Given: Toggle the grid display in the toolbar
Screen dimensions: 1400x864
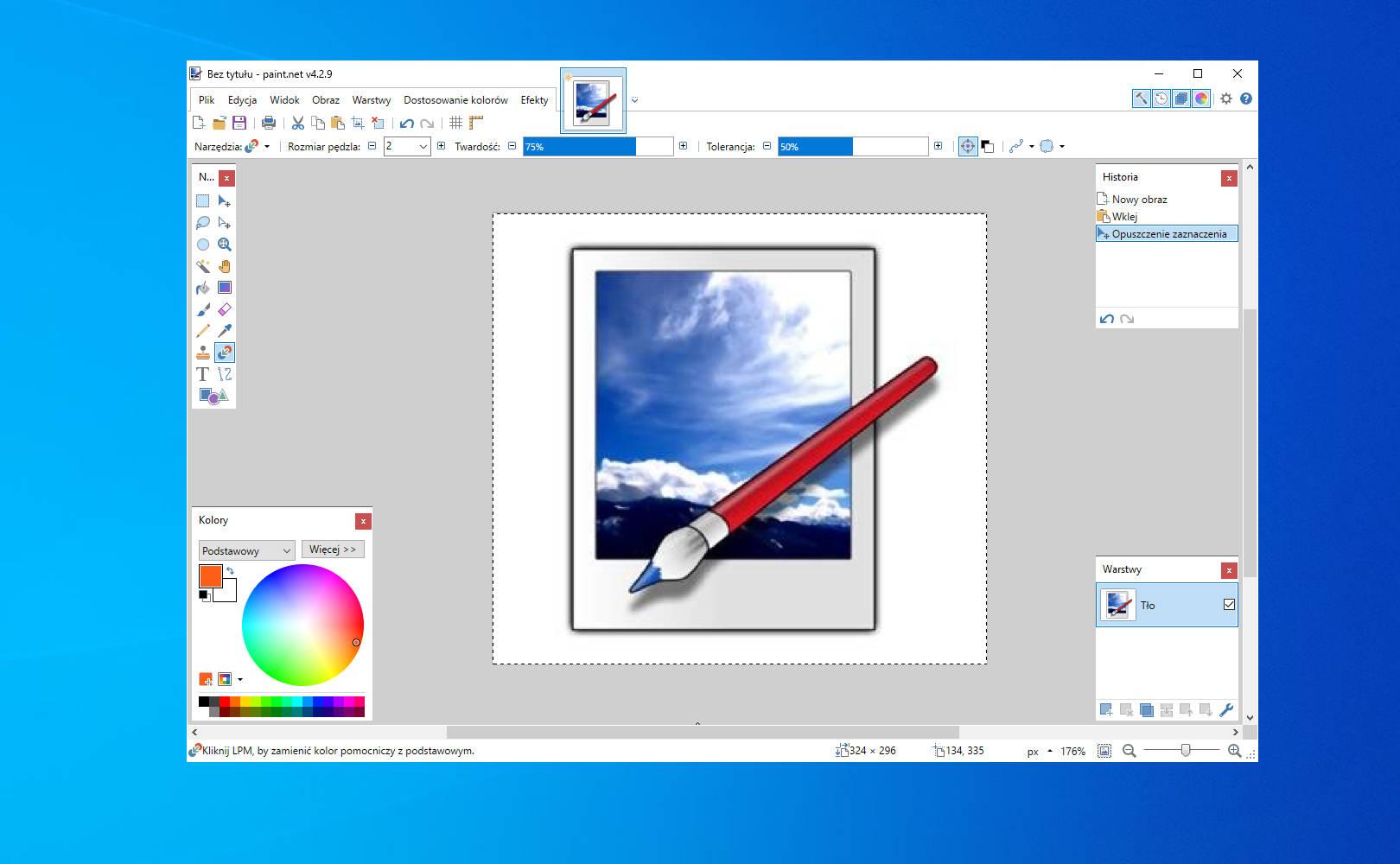Looking at the screenshot, I should (x=456, y=123).
